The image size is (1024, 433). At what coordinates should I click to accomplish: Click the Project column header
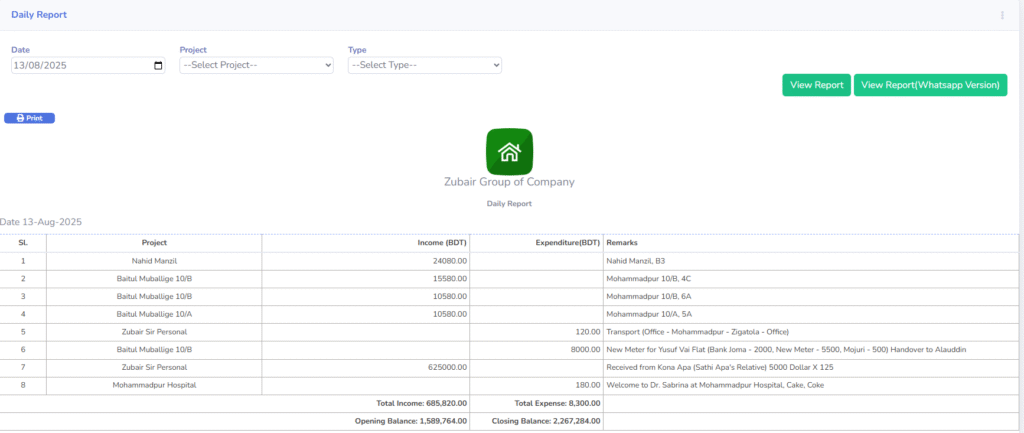coord(154,242)
